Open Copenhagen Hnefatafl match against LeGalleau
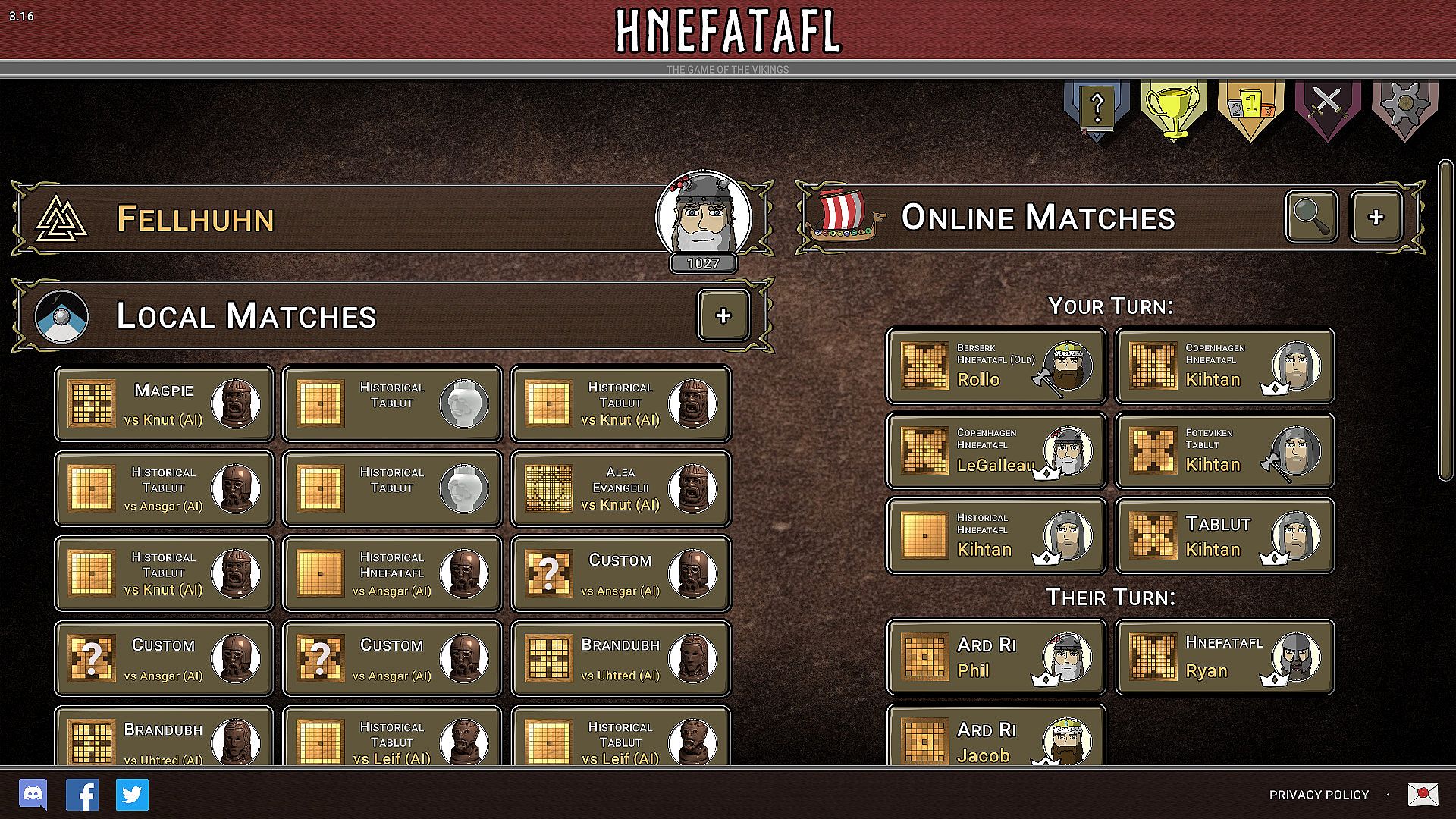The height and width of the screenshot is (819, 1456). coord(996,450)
